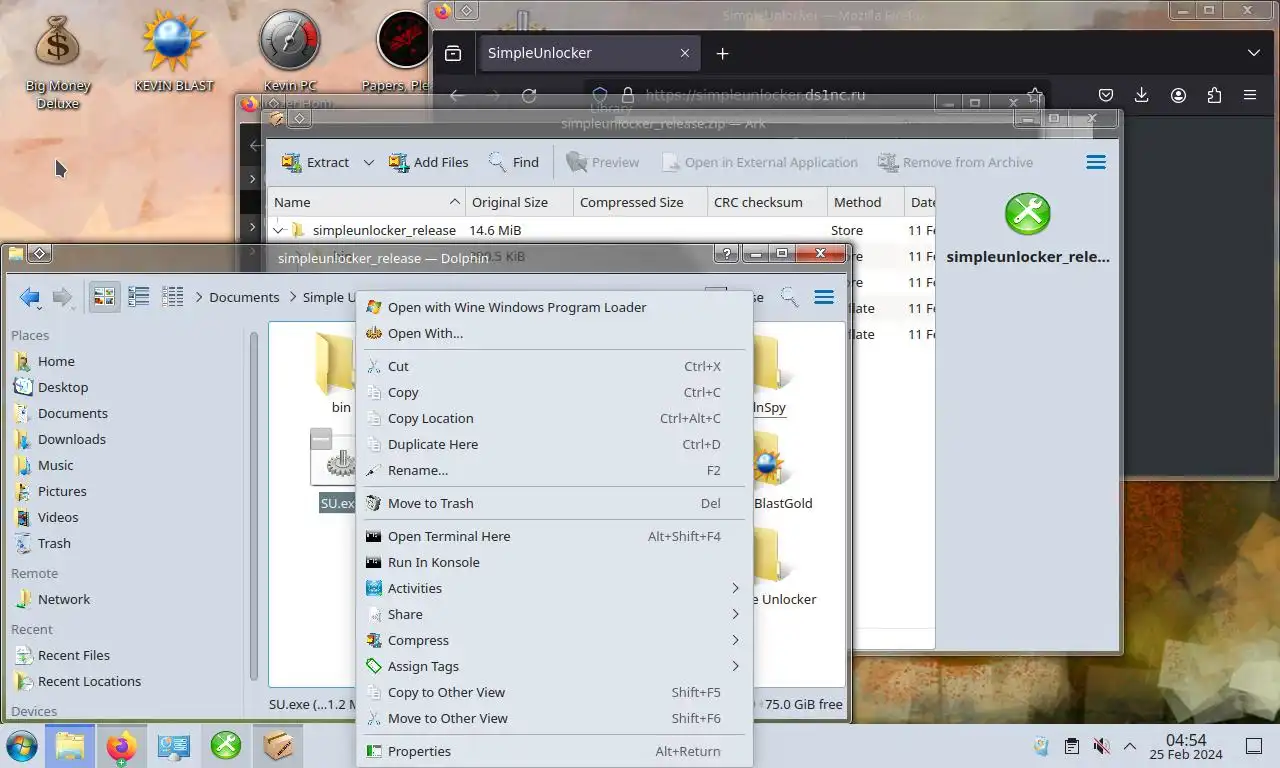Click Preview in Ark toolbar
Image resolution: width=1280 pixels, height=768 pixels.
[602, 162]
